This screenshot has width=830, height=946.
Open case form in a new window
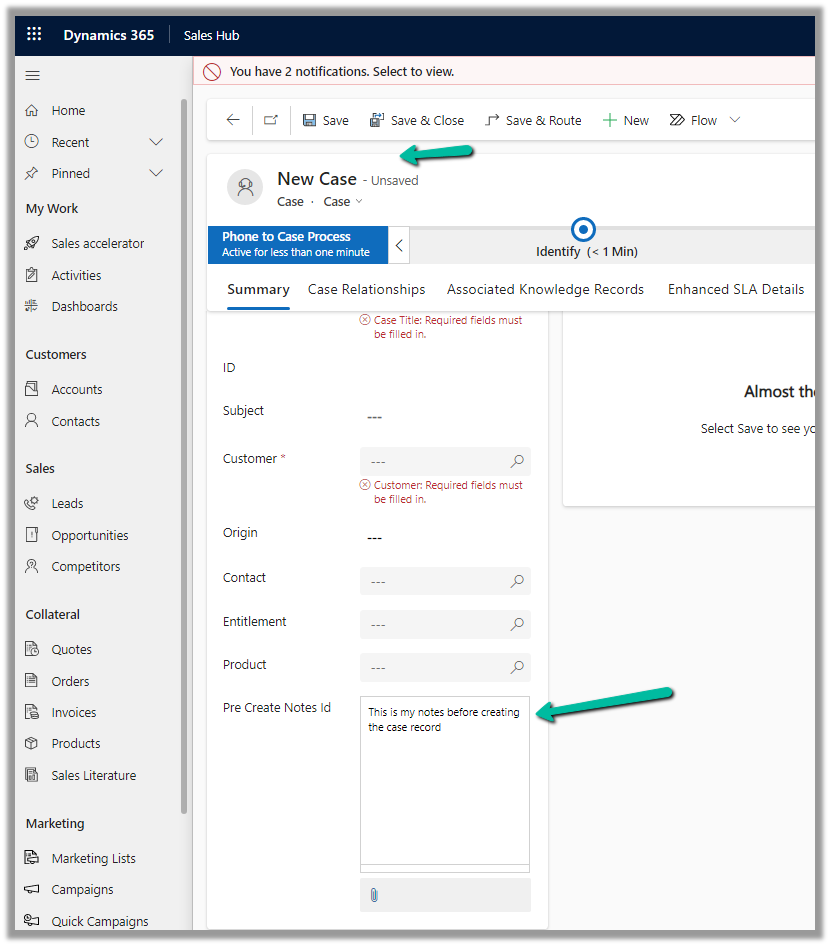271,120
